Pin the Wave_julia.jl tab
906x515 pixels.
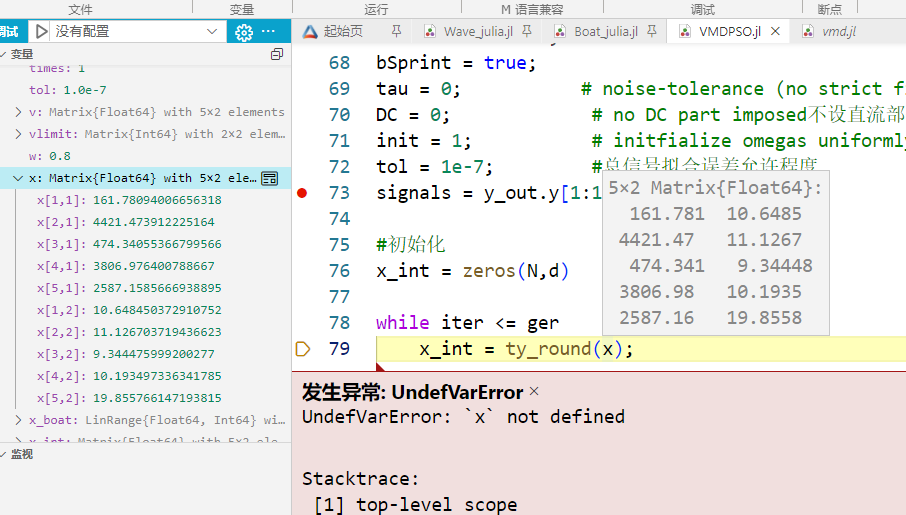527,31
